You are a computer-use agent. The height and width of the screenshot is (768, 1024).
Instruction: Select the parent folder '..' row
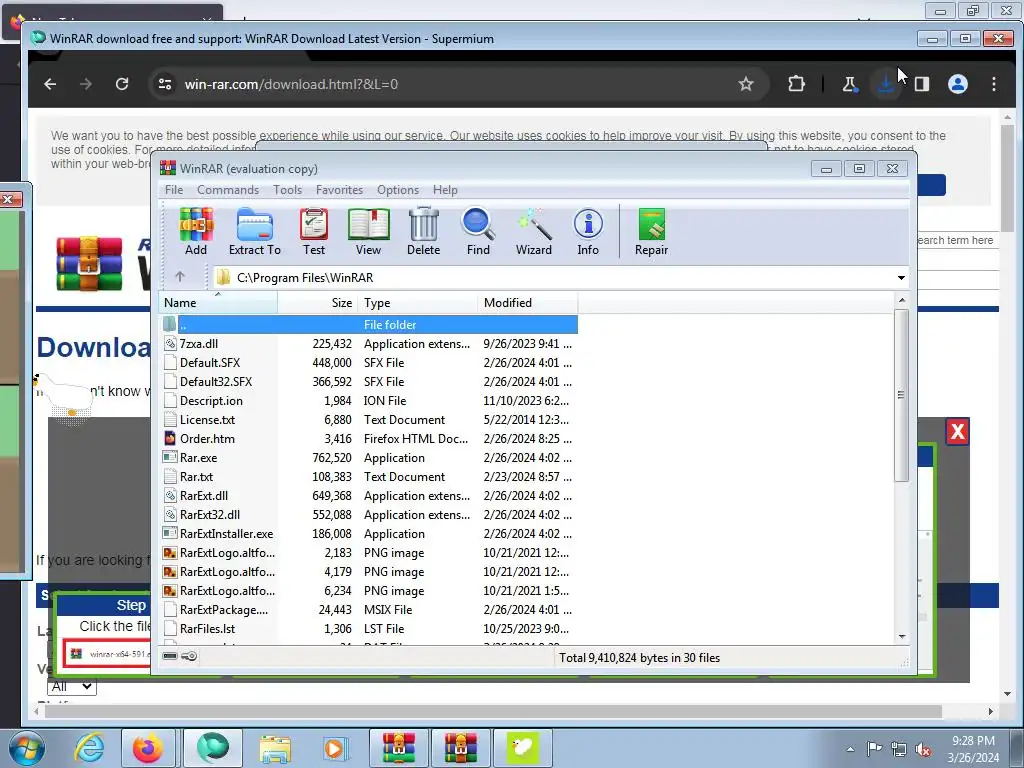point(370,325)
